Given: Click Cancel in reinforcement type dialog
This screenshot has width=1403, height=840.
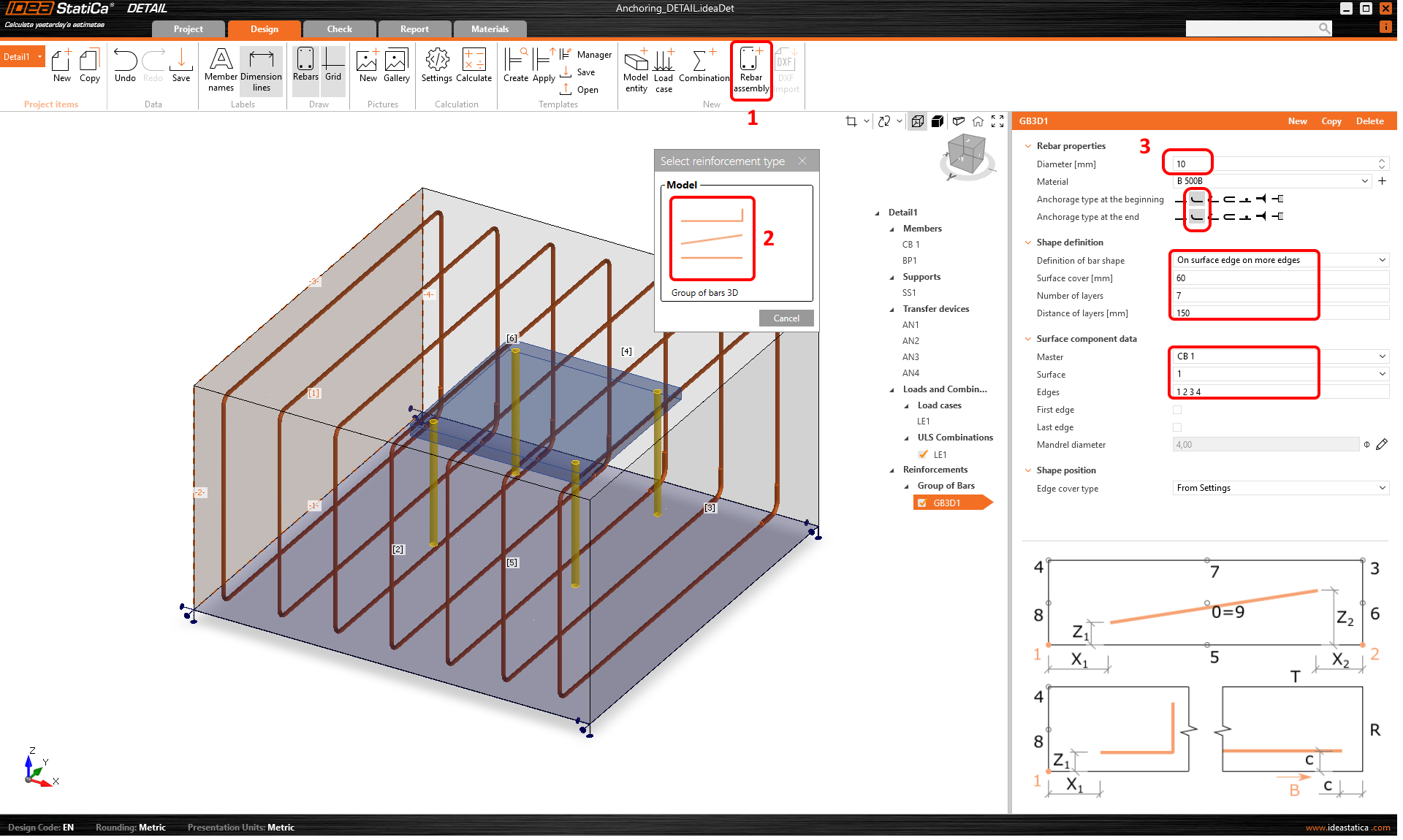Looking at the screenshot, I should [786, 318].
